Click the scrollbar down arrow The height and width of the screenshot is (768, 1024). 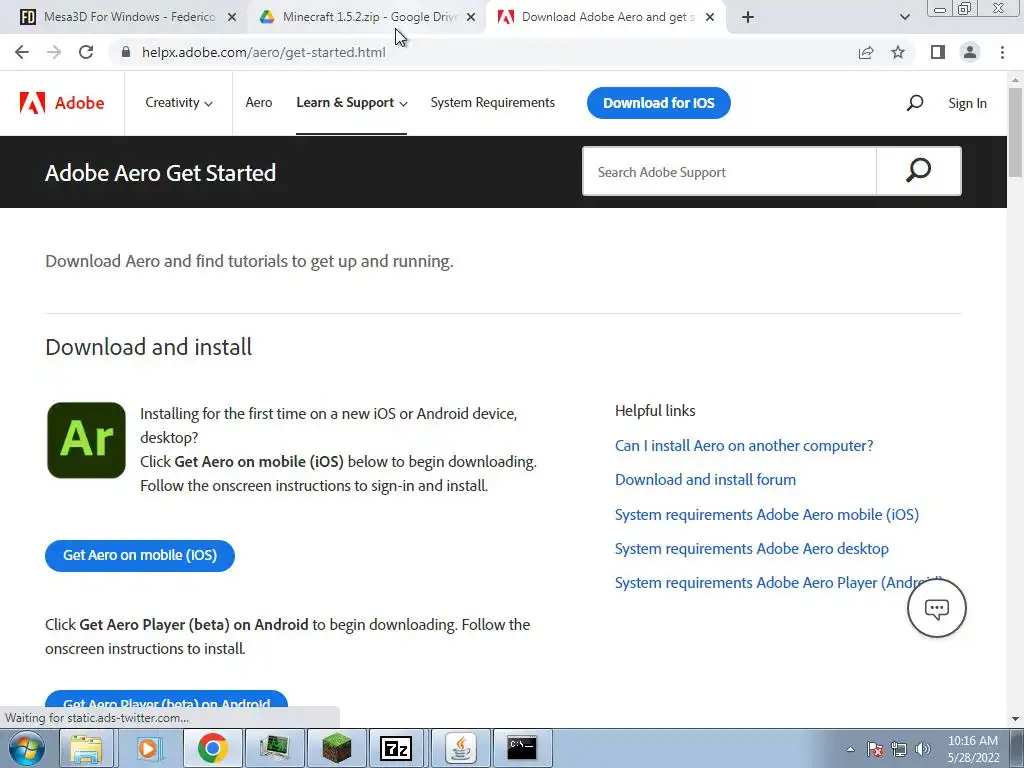[1015, 719]
